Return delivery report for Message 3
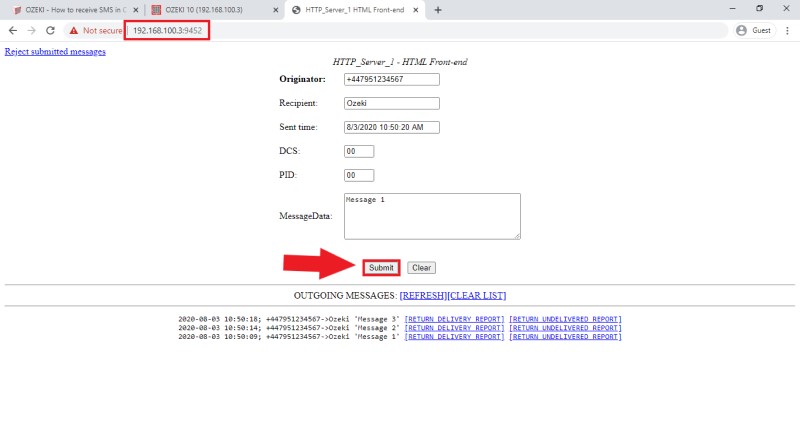Viewport: 800px width, 425px height. pyautogui.click(x=454, y=319)
